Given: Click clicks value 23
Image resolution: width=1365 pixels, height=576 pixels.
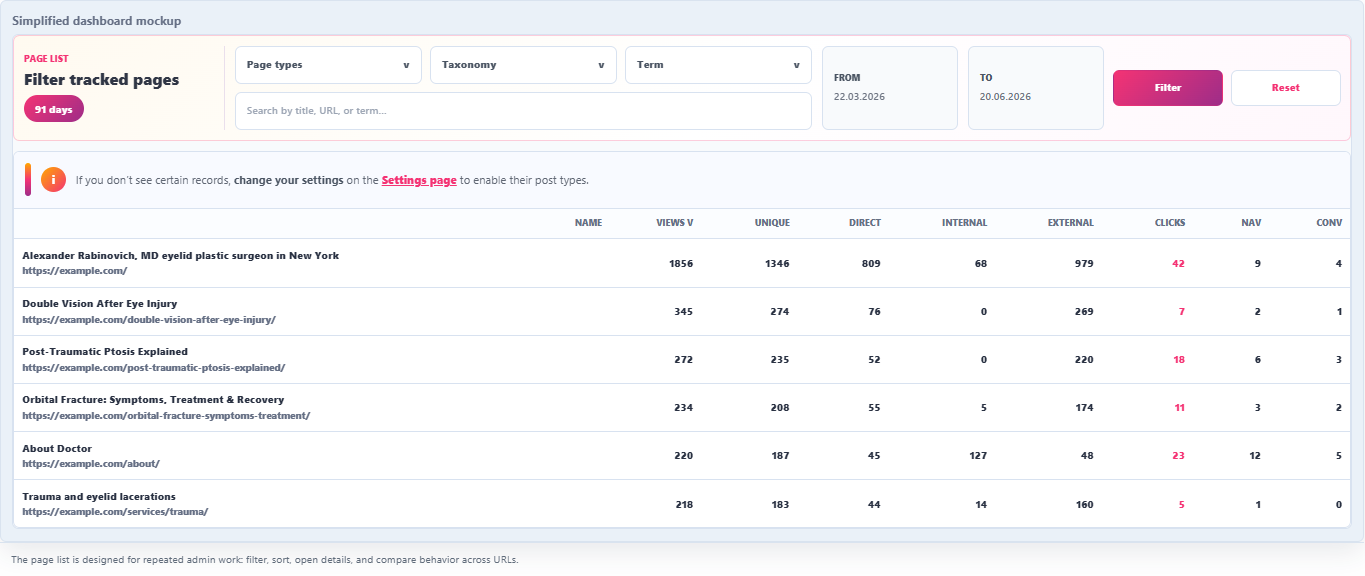Looking at the screenshot, I should coord(1179,456).
